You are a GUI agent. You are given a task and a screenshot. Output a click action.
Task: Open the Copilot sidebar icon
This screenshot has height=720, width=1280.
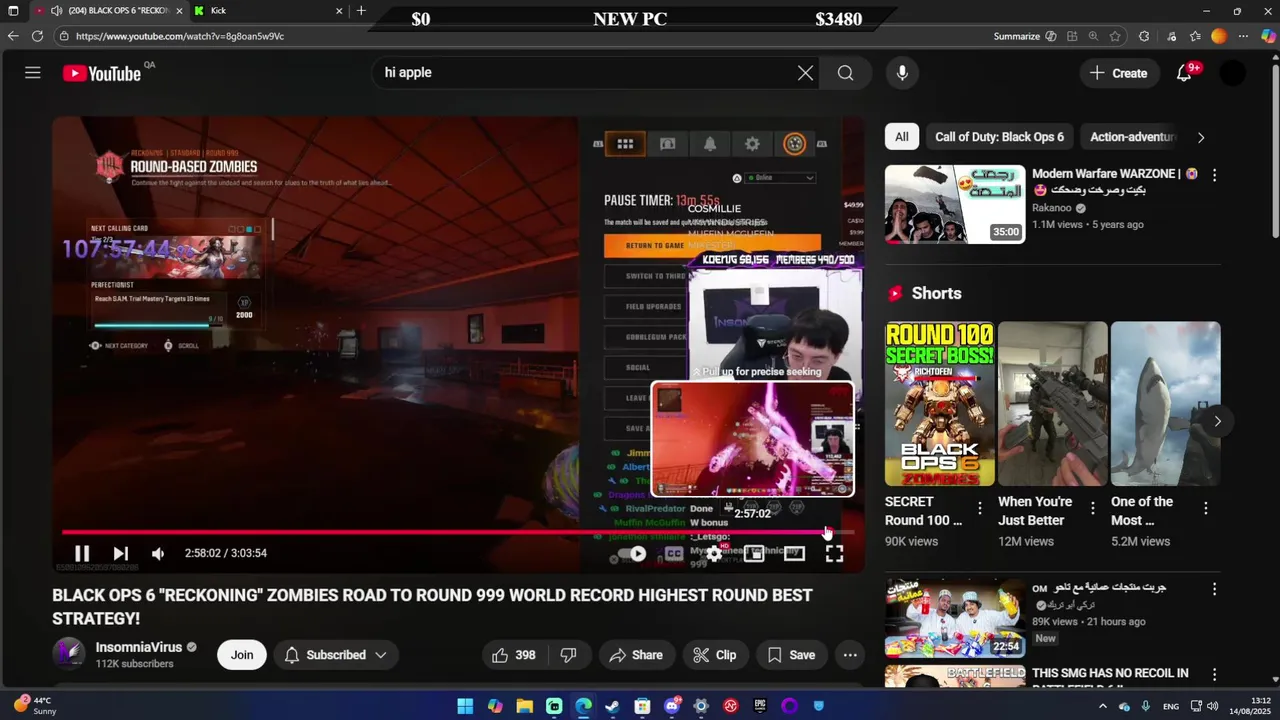pyautogui.click(x=1267, y=36)
